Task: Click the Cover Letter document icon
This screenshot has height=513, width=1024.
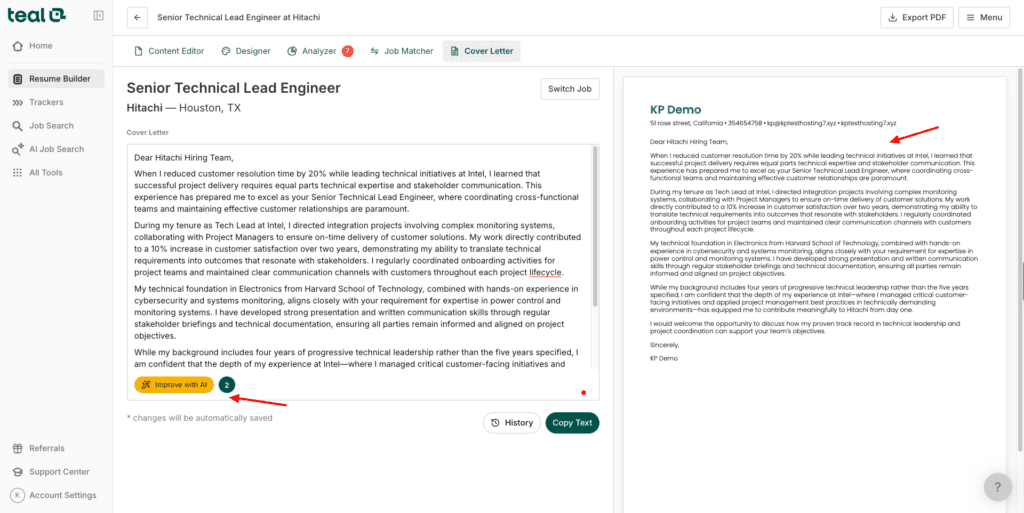Action: [x=455, y=51]
